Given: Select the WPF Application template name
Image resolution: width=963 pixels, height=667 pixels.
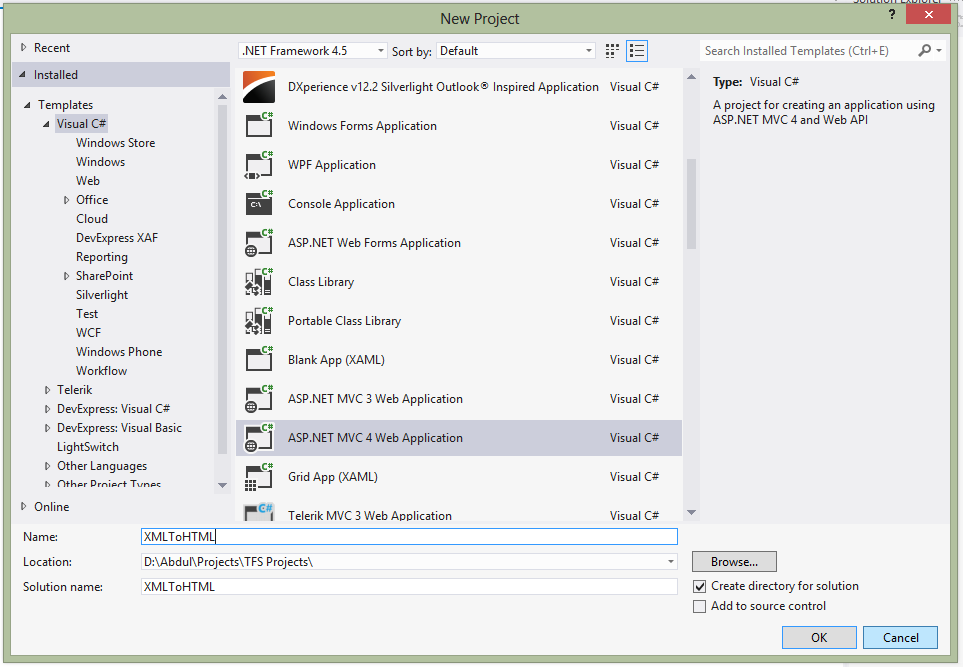Looking at the screenshot, I should (x=332, y=165).
